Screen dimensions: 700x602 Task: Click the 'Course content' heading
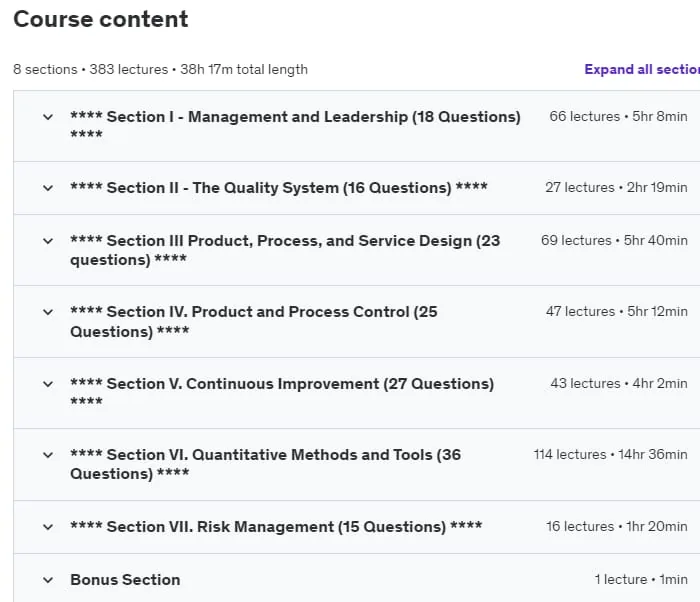(101, 19)
